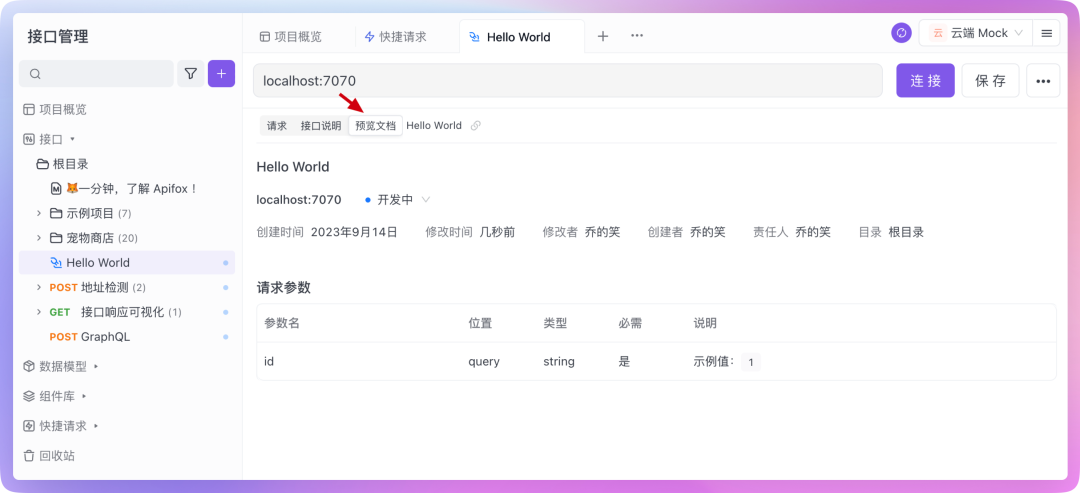Image resolution: width=1080 pixels, height=493 pixels.
Task: Click the 参数名 column header
Action: (282, 323)
